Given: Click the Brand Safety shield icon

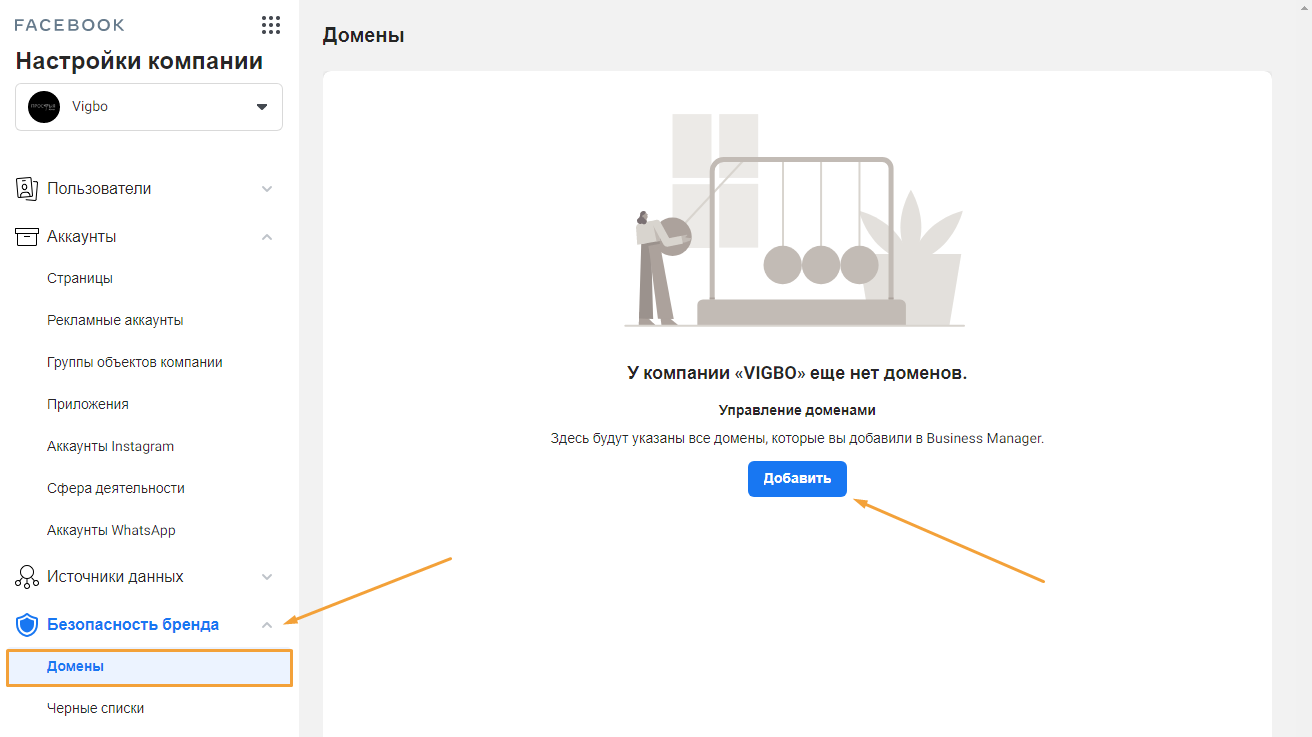Looking at the screenshot, I should coord(27,625).
